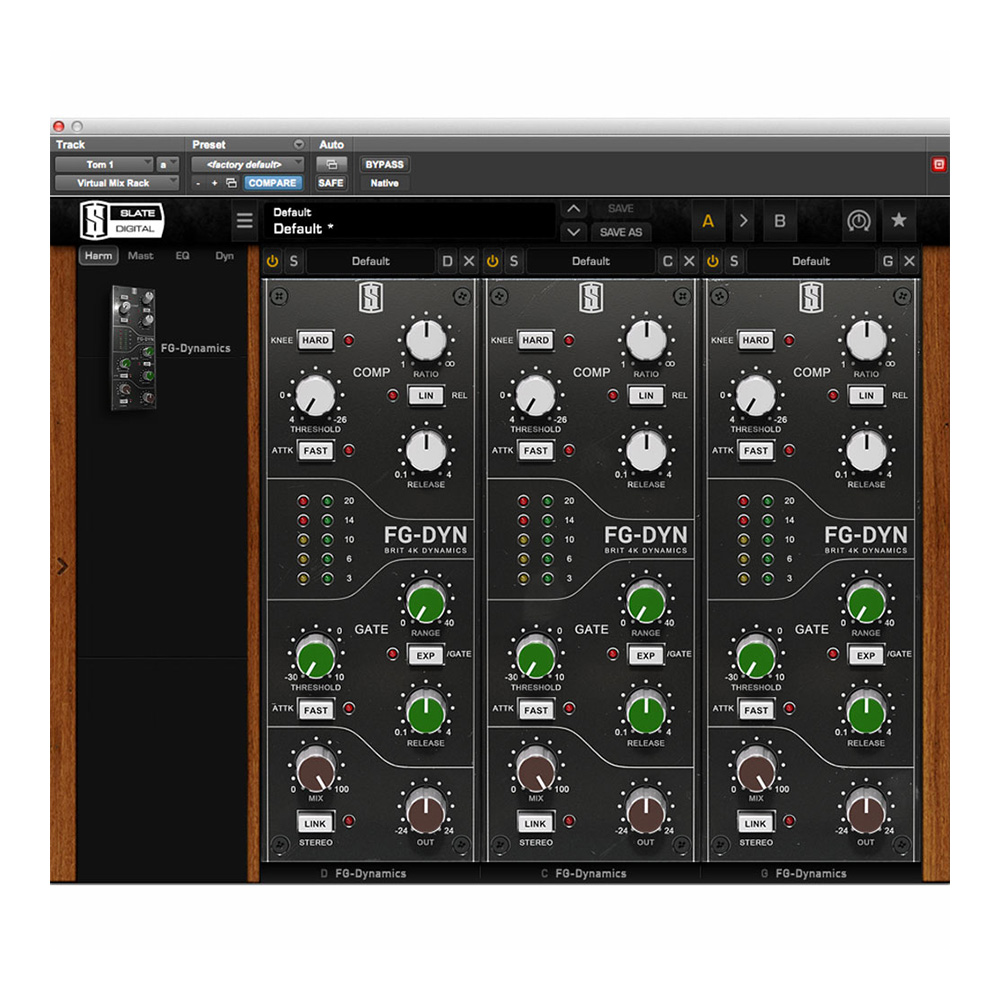Click the BYPASS button
Viewport: 1000px width, 1000px height.
(x=385, y=165)
